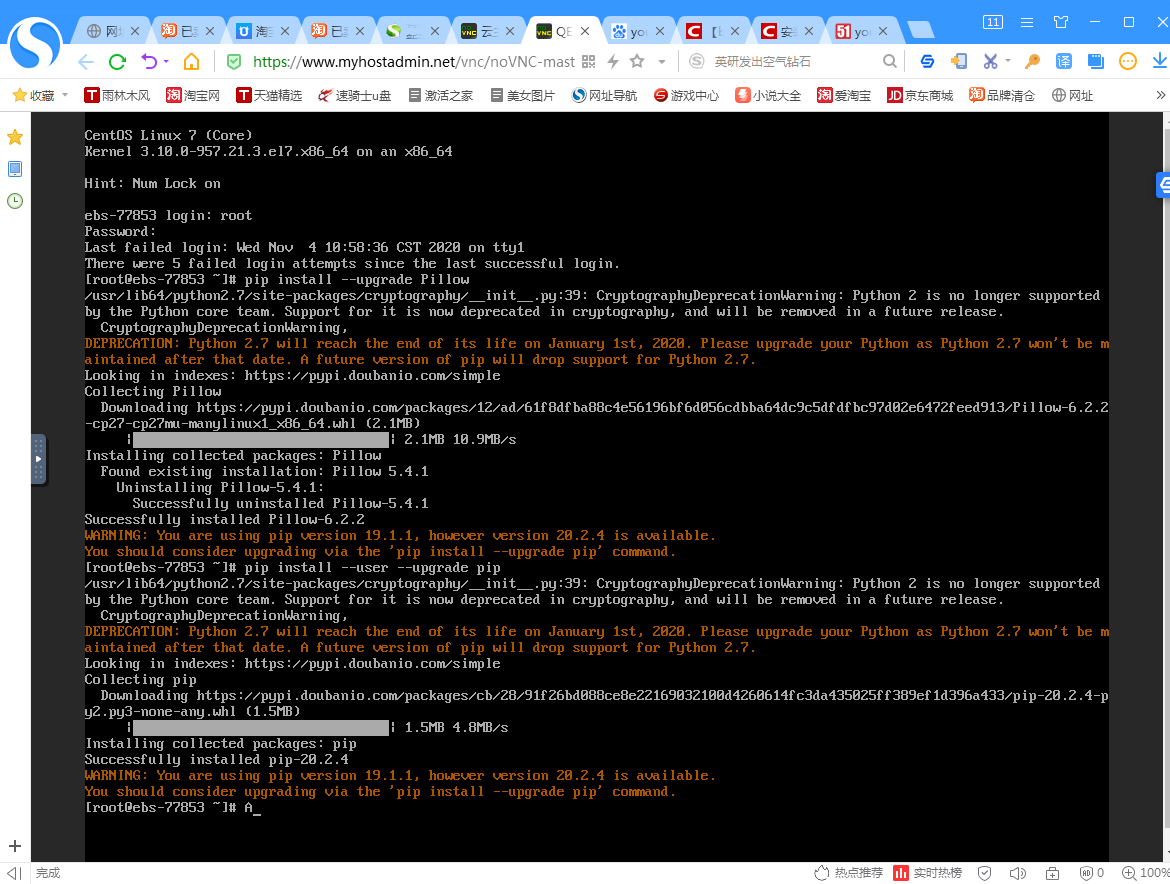Click the lightning speed-mode icon
1170x884 pixels.
click(613, 61)
